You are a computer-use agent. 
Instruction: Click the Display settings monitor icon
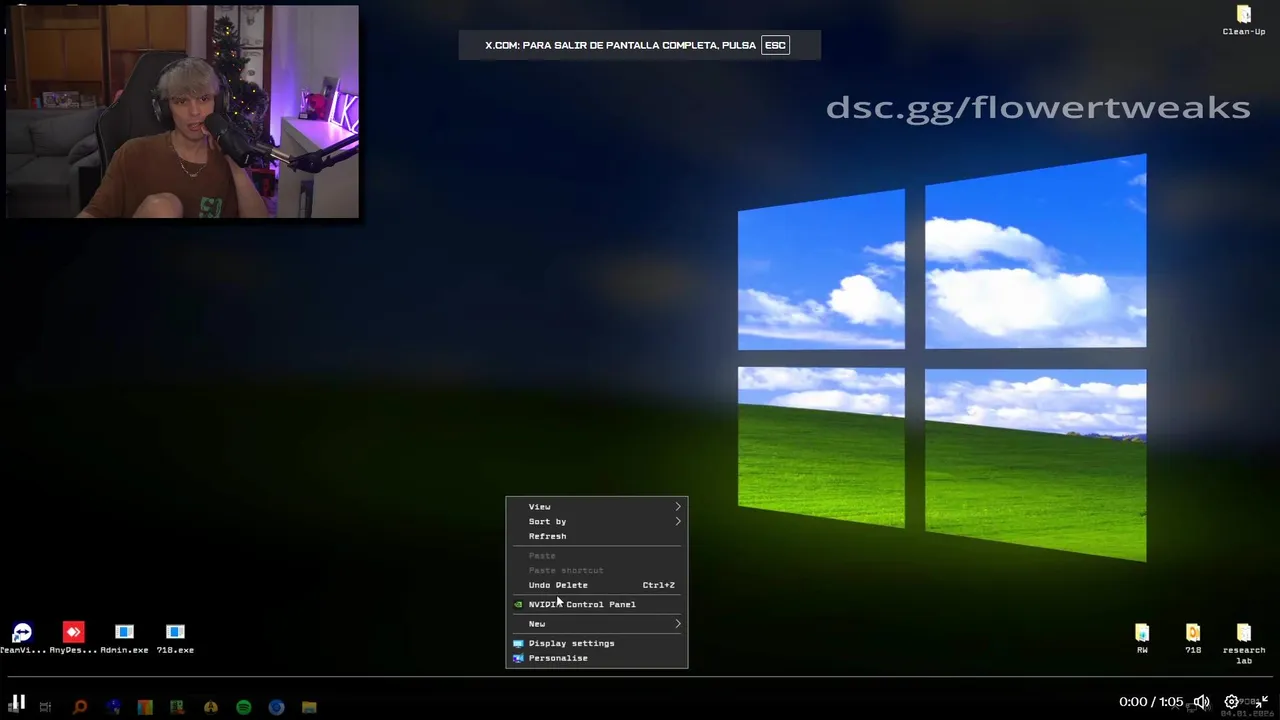click(518, 643)
